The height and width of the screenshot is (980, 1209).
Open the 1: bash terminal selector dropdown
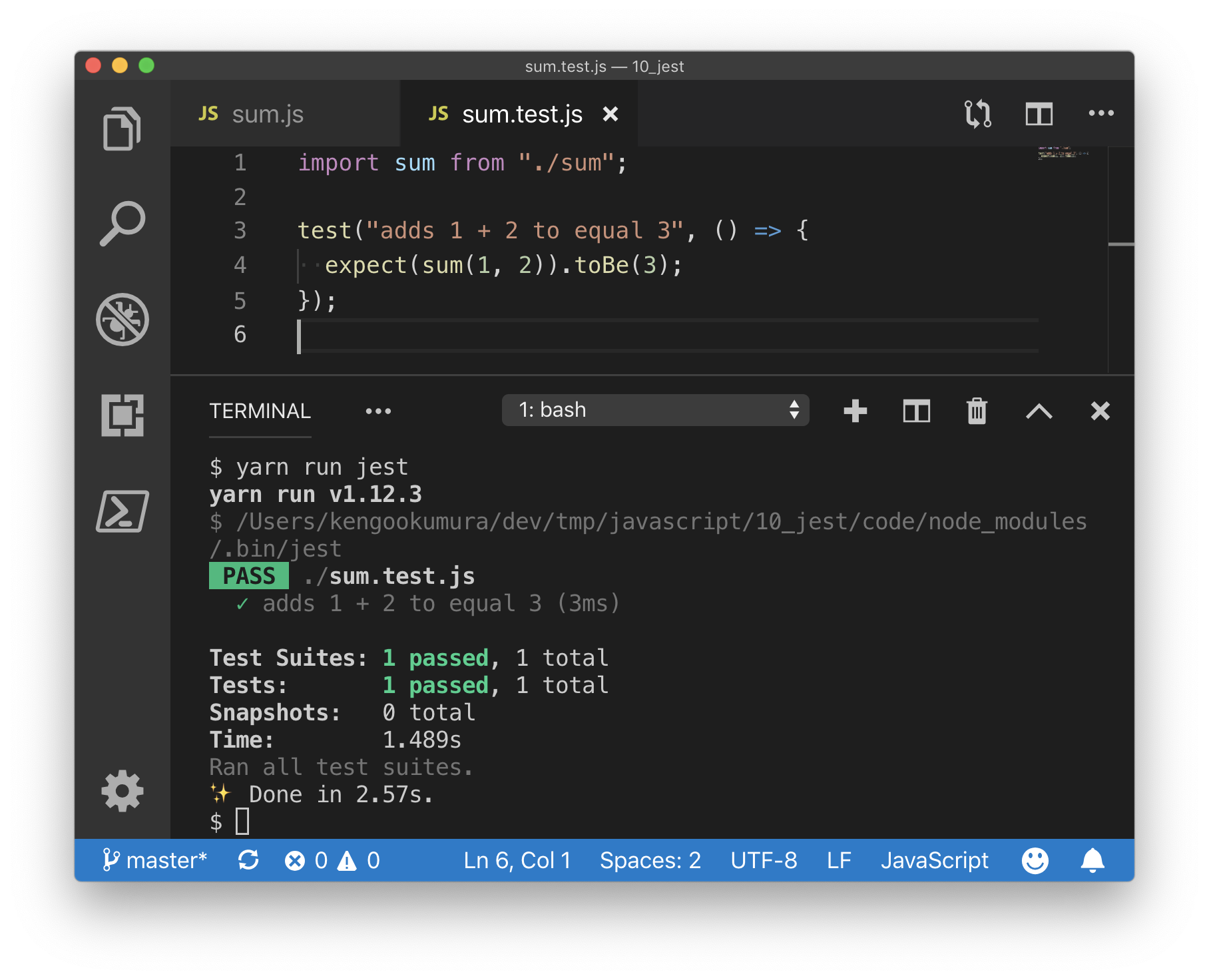coord(655,410)
